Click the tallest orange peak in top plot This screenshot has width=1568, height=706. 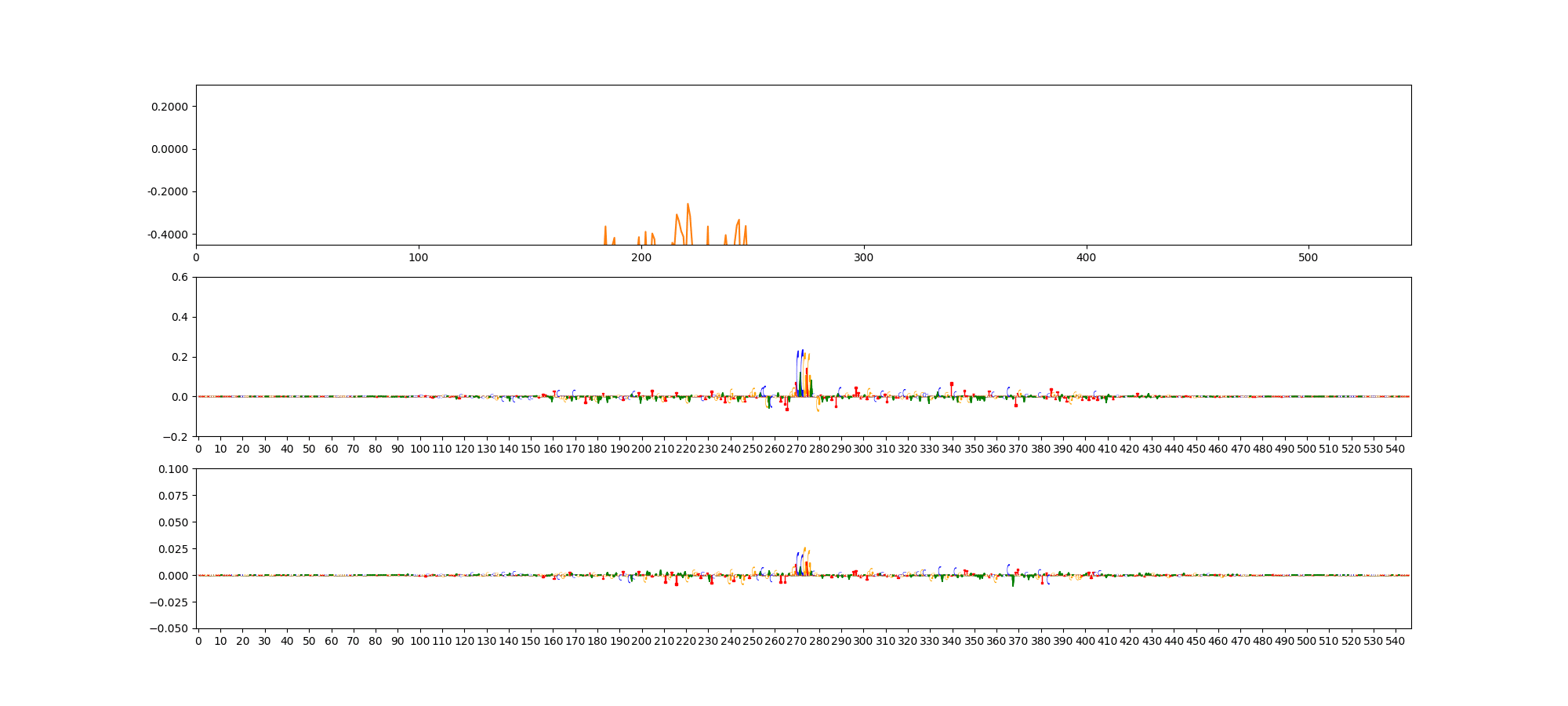click(688, 206)
